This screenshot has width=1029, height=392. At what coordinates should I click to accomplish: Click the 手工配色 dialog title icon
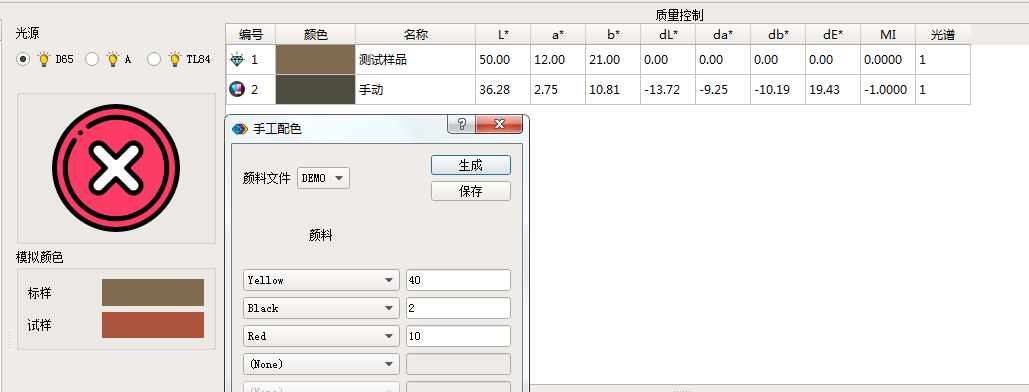240,129
